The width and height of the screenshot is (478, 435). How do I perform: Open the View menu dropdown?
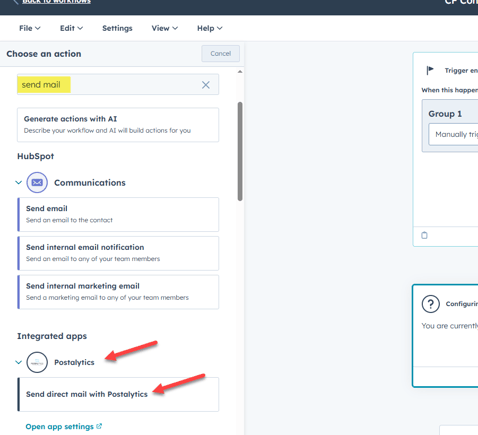coord(165,28)
